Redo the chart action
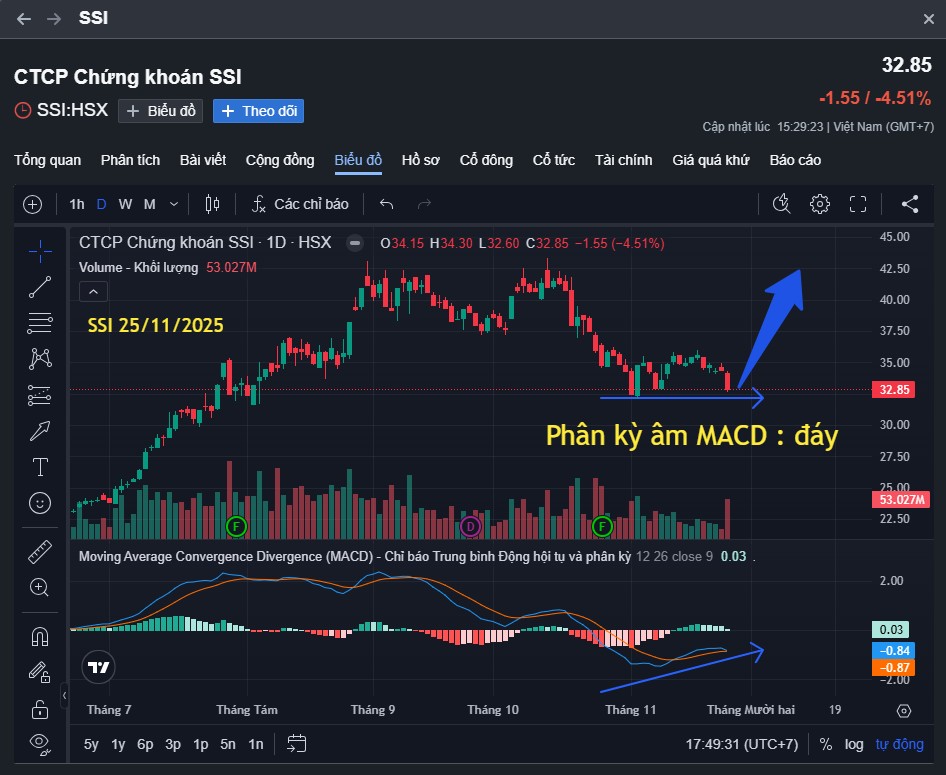Screen dimensions: 946x775 [425, 204]
